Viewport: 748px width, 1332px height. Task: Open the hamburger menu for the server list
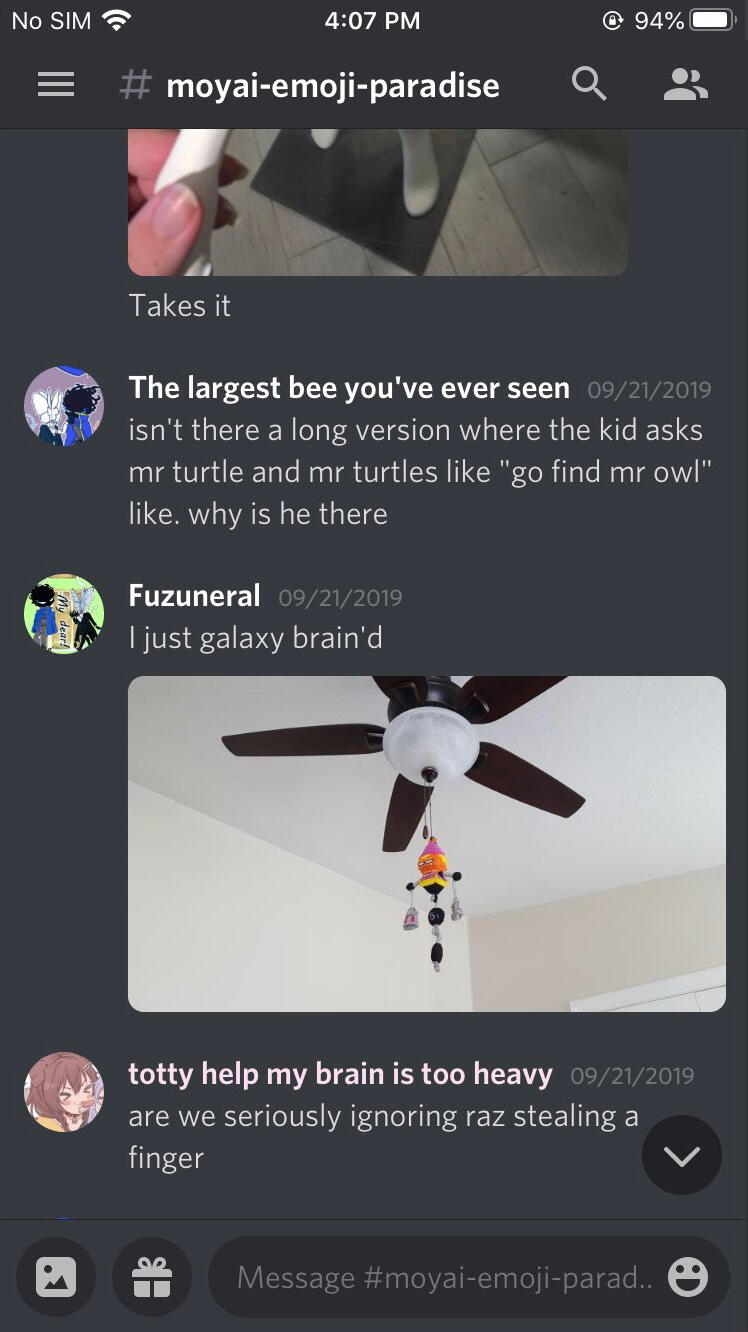tap(56, 86)
